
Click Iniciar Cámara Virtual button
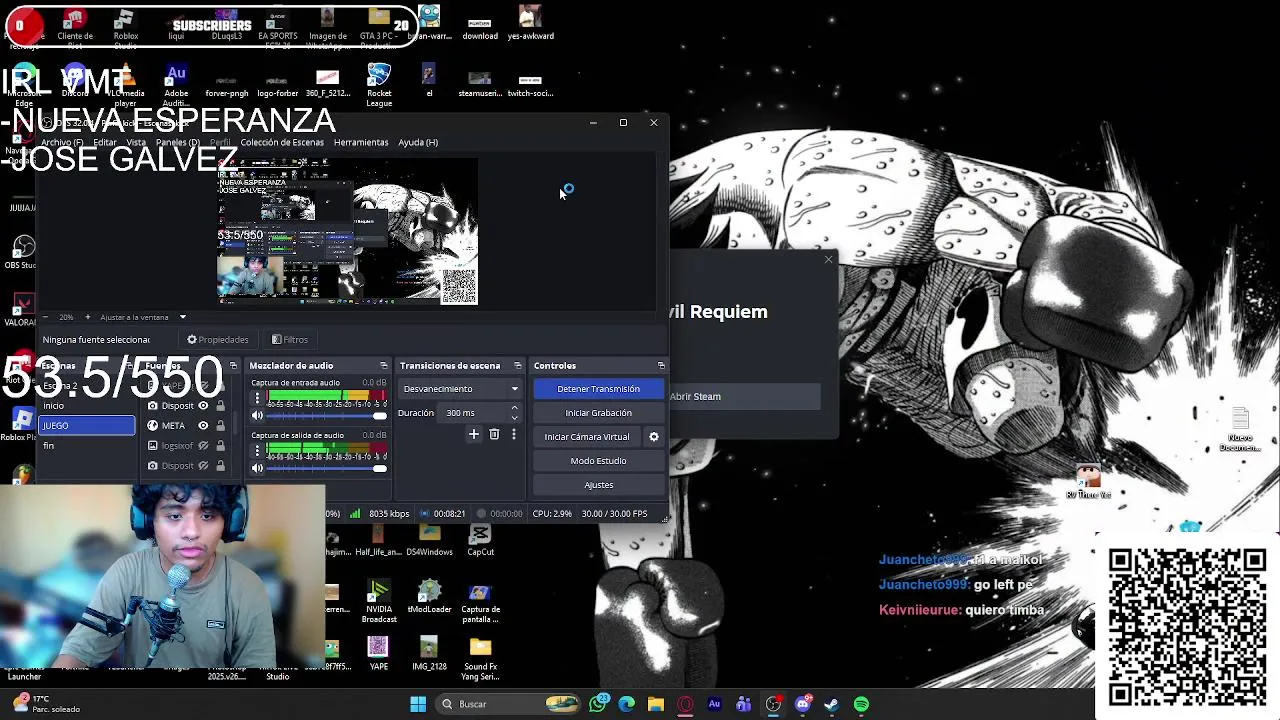587,437
